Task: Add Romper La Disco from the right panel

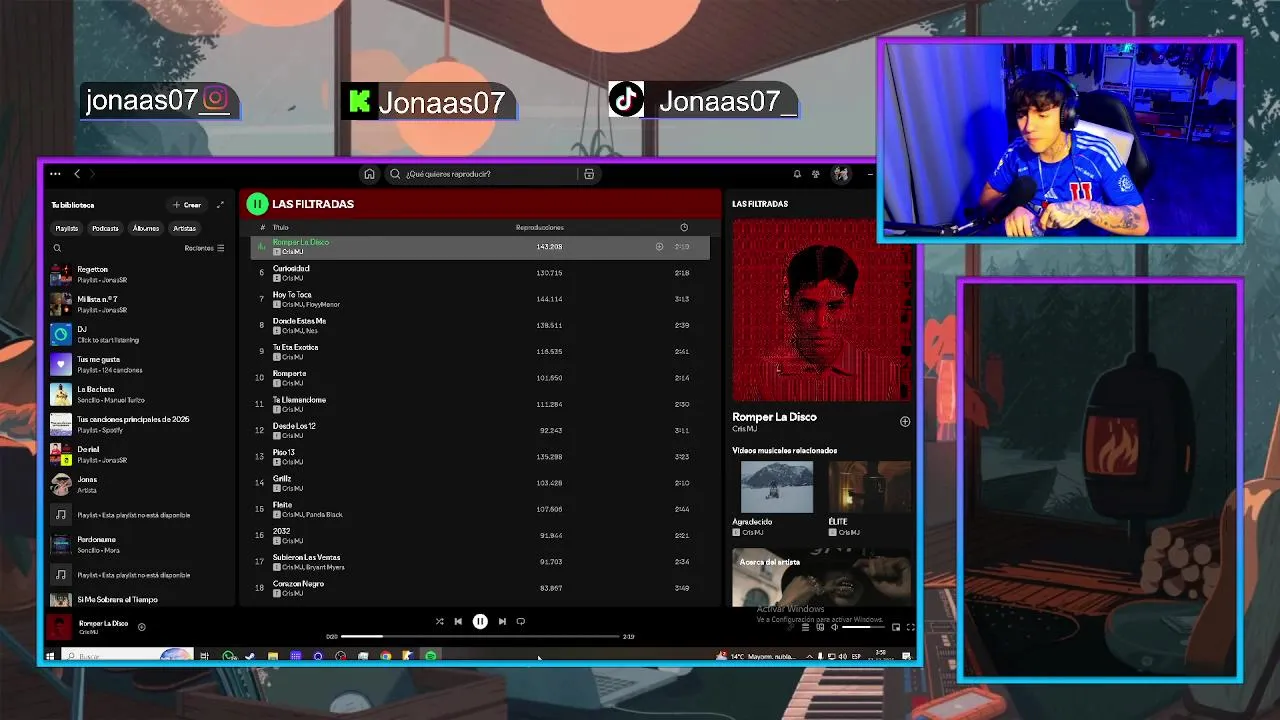Action: (x=905, y=422)
